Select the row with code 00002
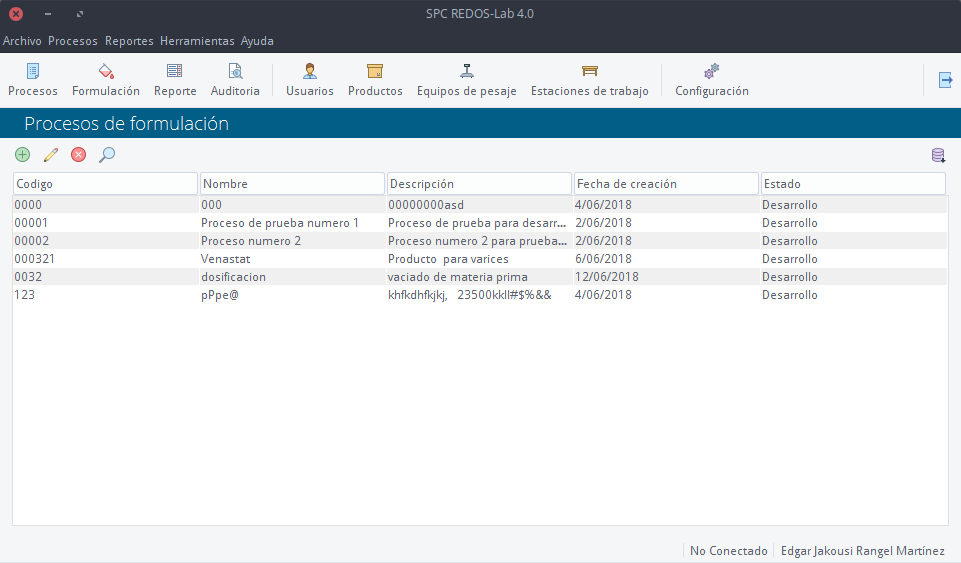This screenshot has height=563, width=961. 480,241
